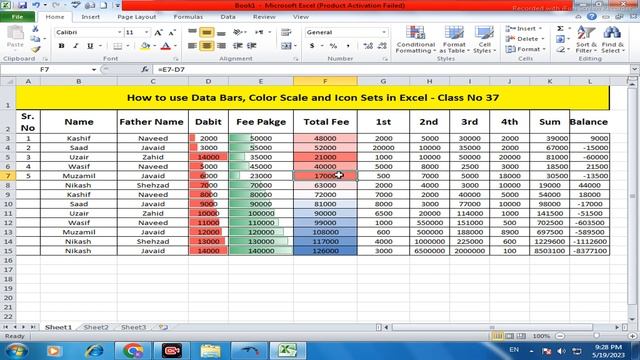This screenshot has height=360, width=640.
Task: Apply Percent Style format
Action: (x=333, y=46)
